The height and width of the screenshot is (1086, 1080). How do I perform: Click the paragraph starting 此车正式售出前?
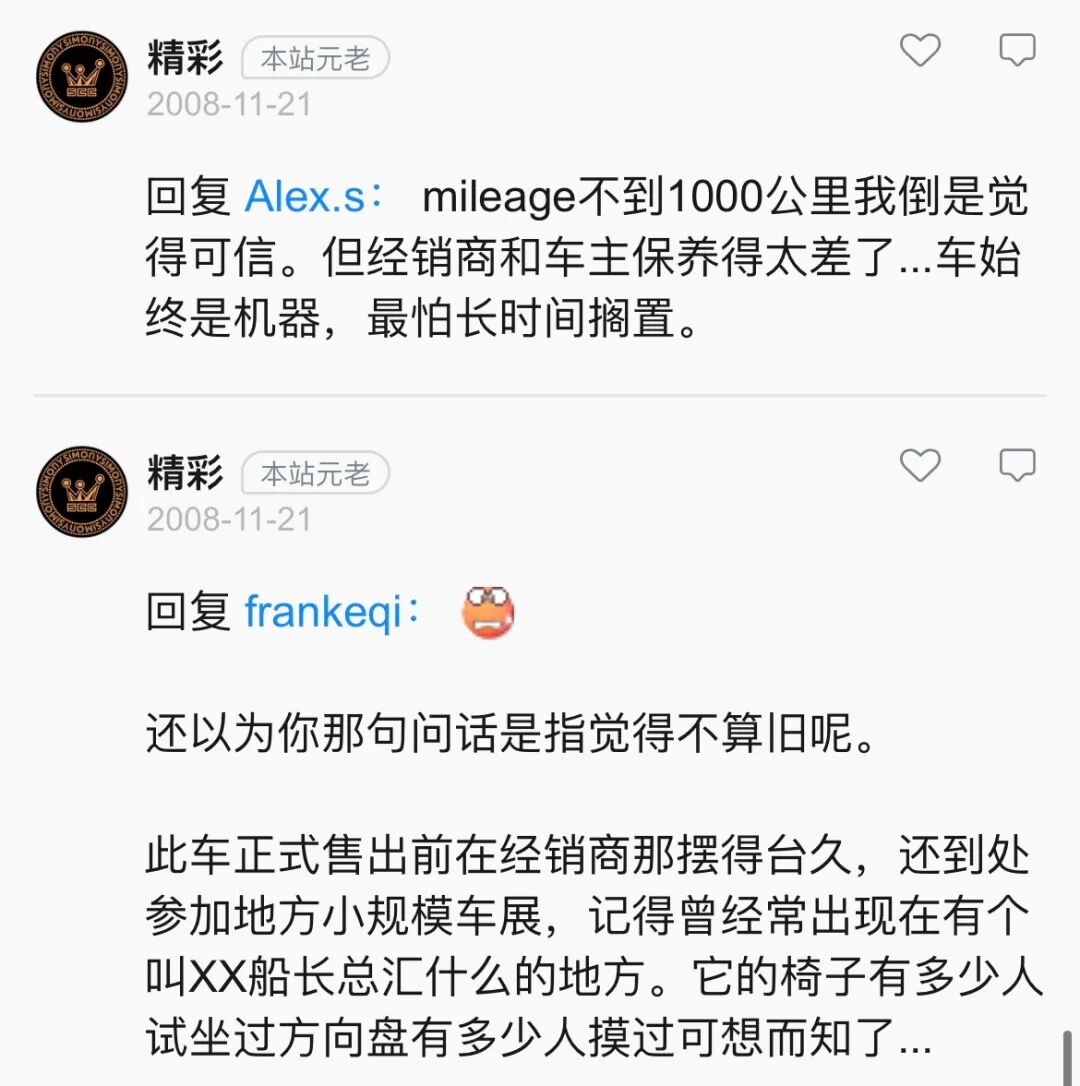tap(594, 947)
